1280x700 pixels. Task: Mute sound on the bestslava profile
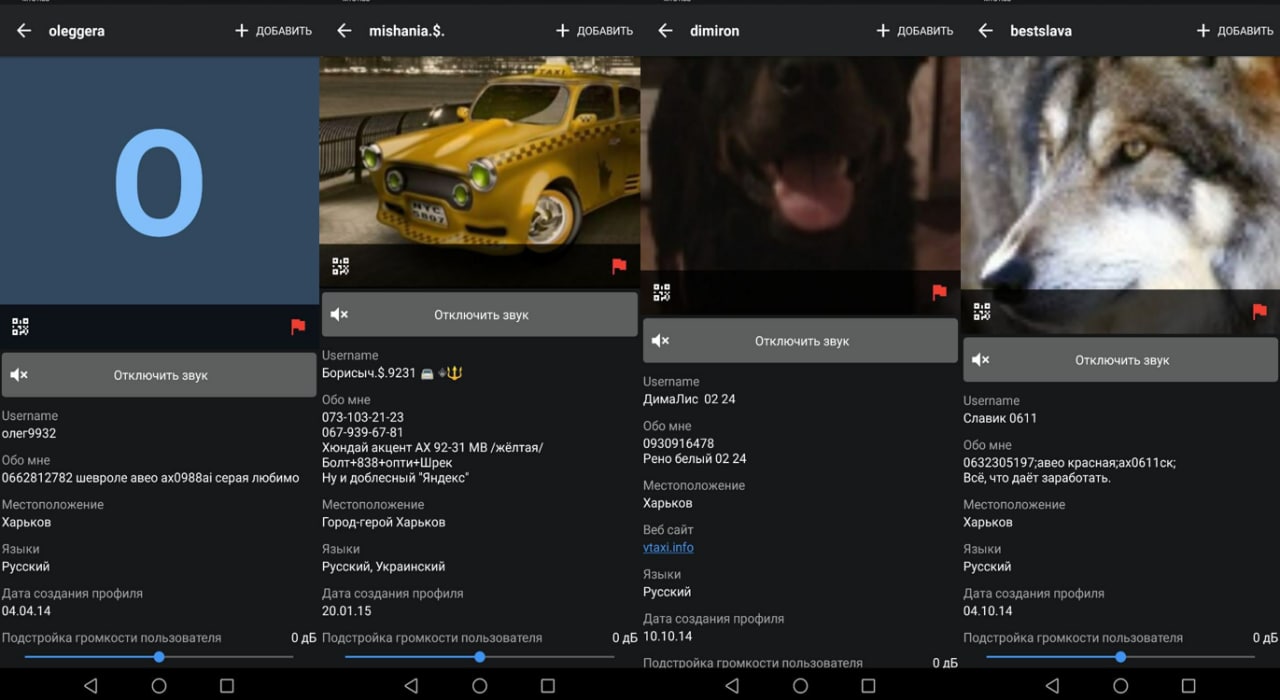tap(1120, 360)
